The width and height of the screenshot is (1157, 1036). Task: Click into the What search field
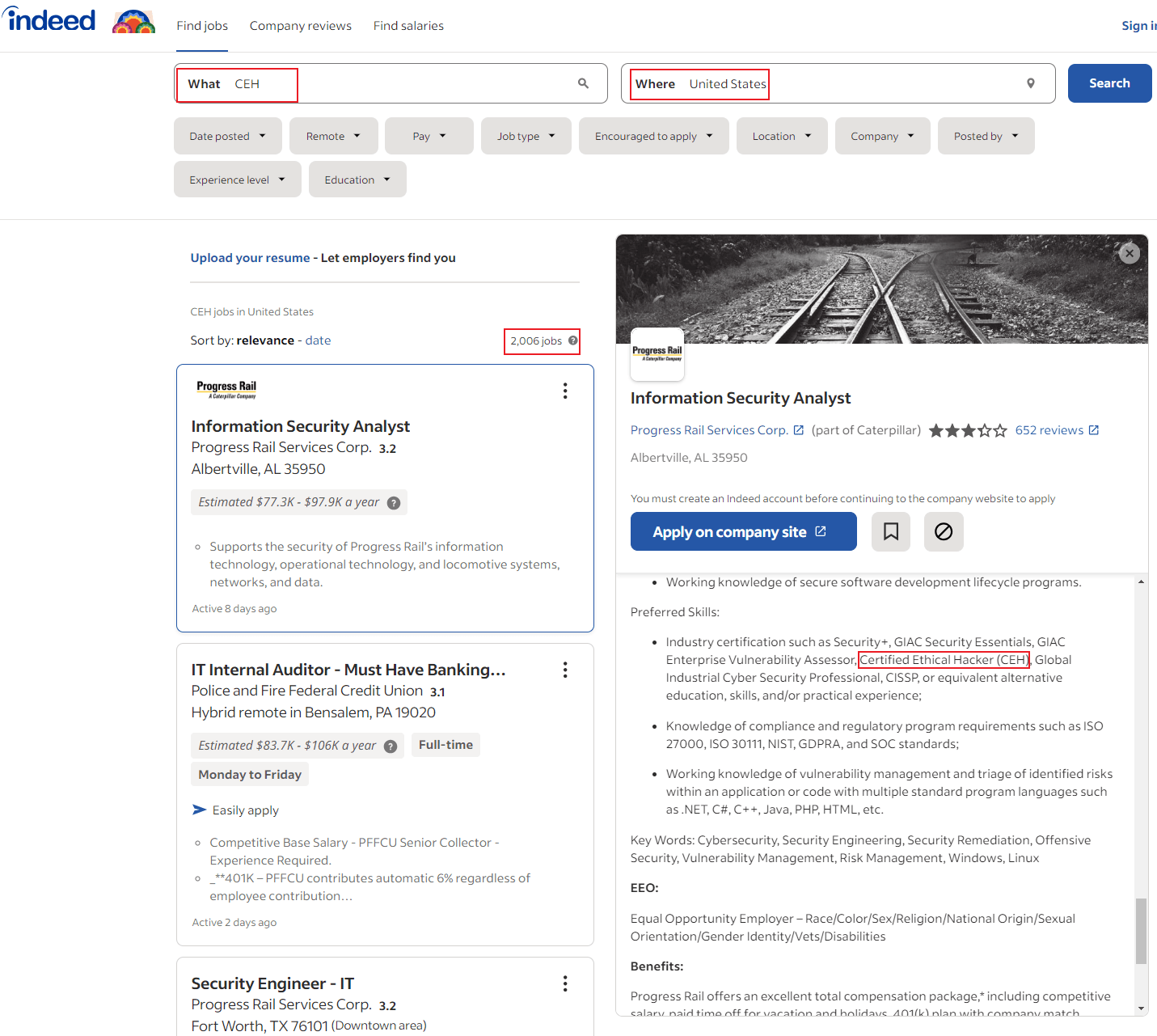coord(391,83)
